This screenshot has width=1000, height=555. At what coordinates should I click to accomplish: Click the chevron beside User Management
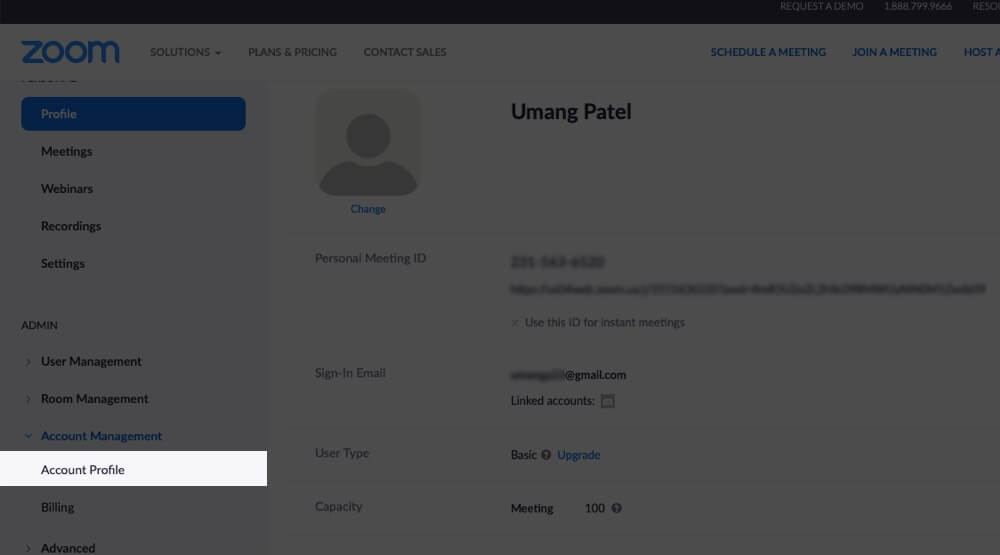pyautogui.click(x=28, y=362)
